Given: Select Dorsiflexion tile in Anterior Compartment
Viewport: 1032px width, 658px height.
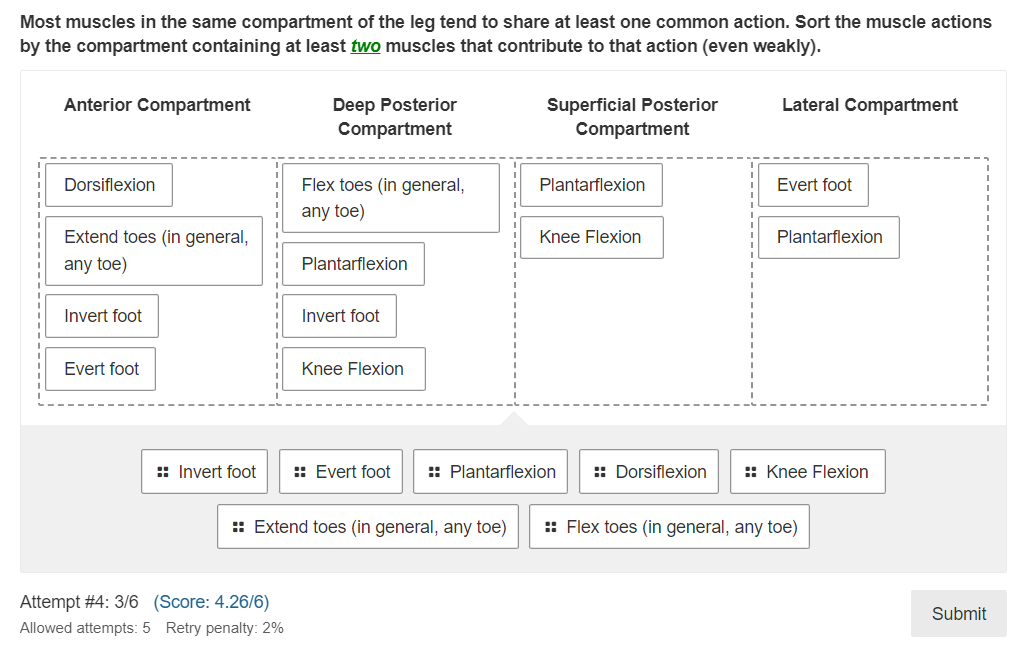Looking at the screenshot, I should pos(109,185).
